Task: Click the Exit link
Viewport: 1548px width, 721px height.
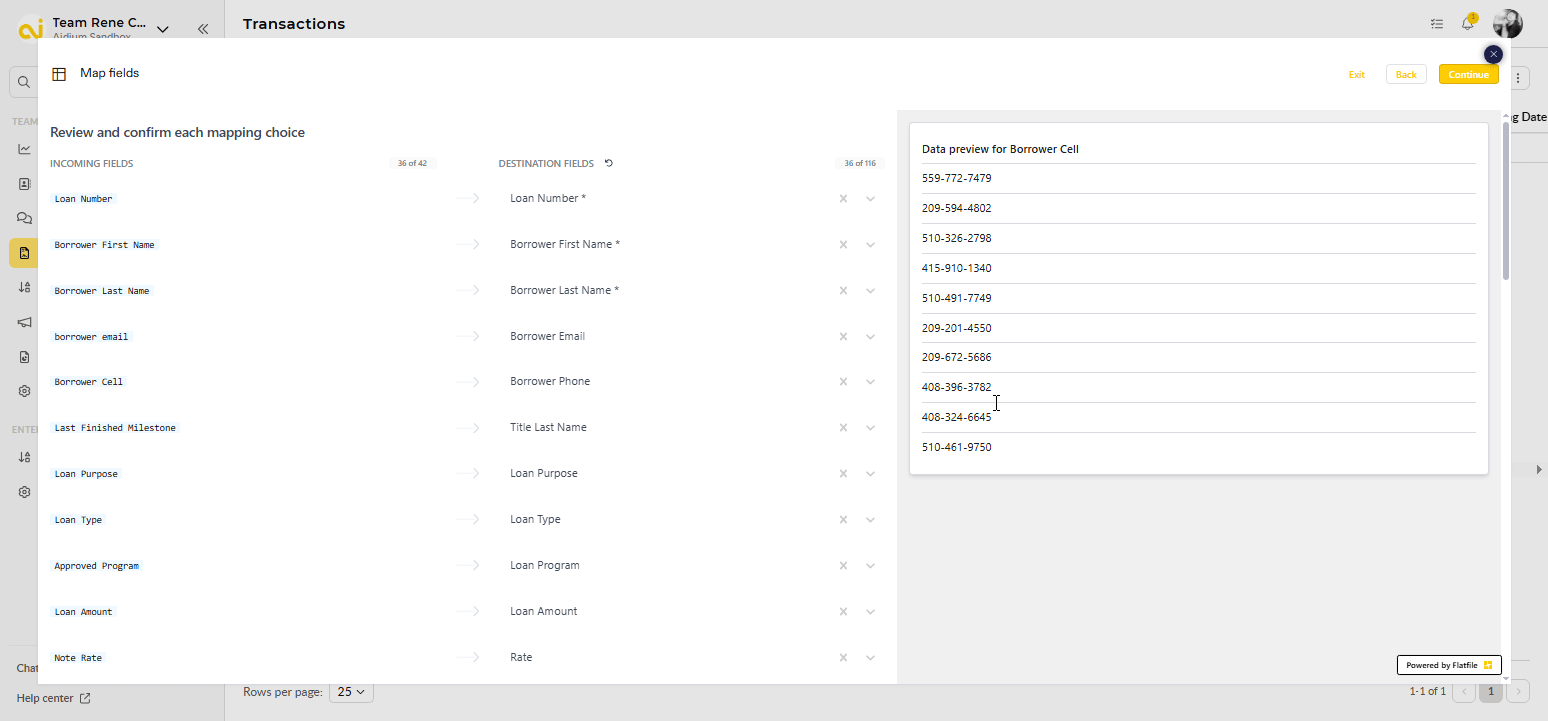Action: tap(1356, 75)
